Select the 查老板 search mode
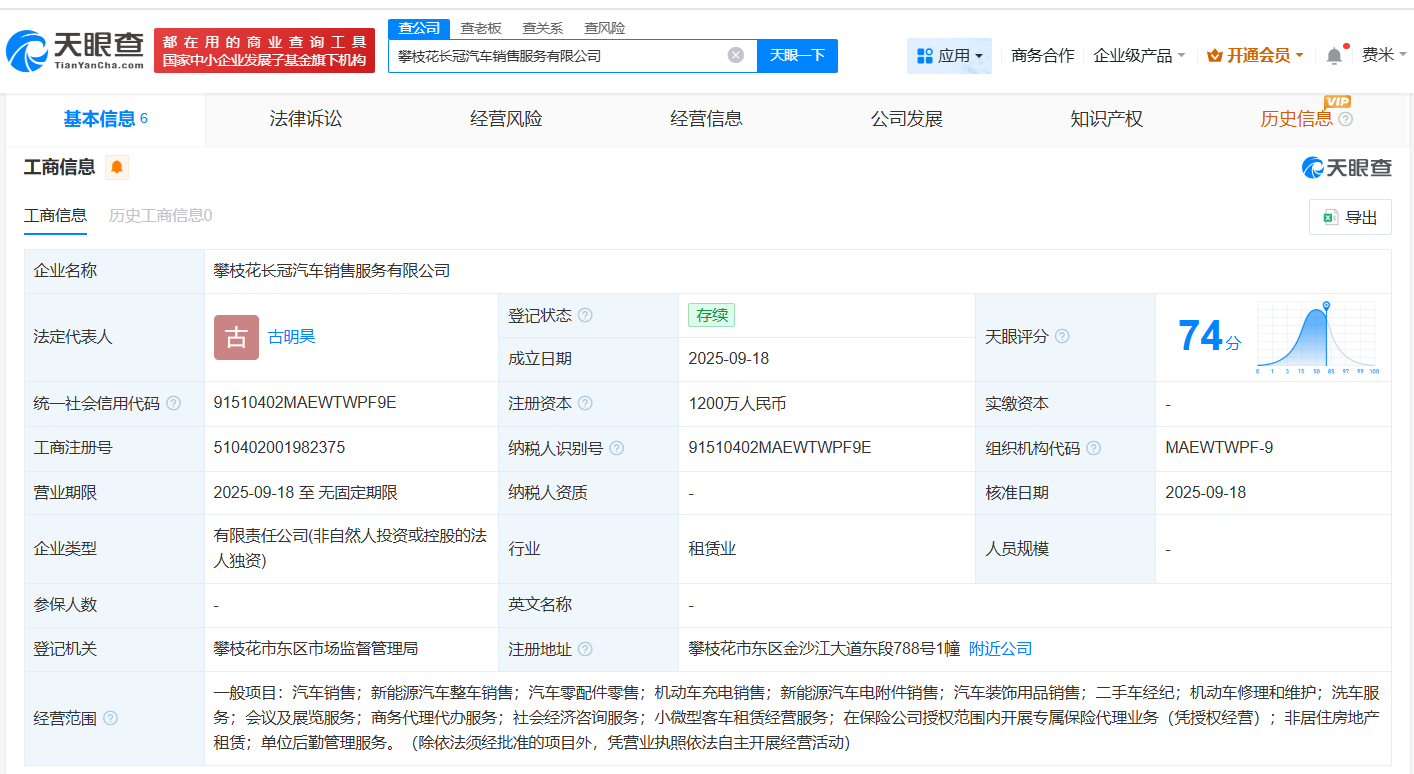 (x=481, y=28)
